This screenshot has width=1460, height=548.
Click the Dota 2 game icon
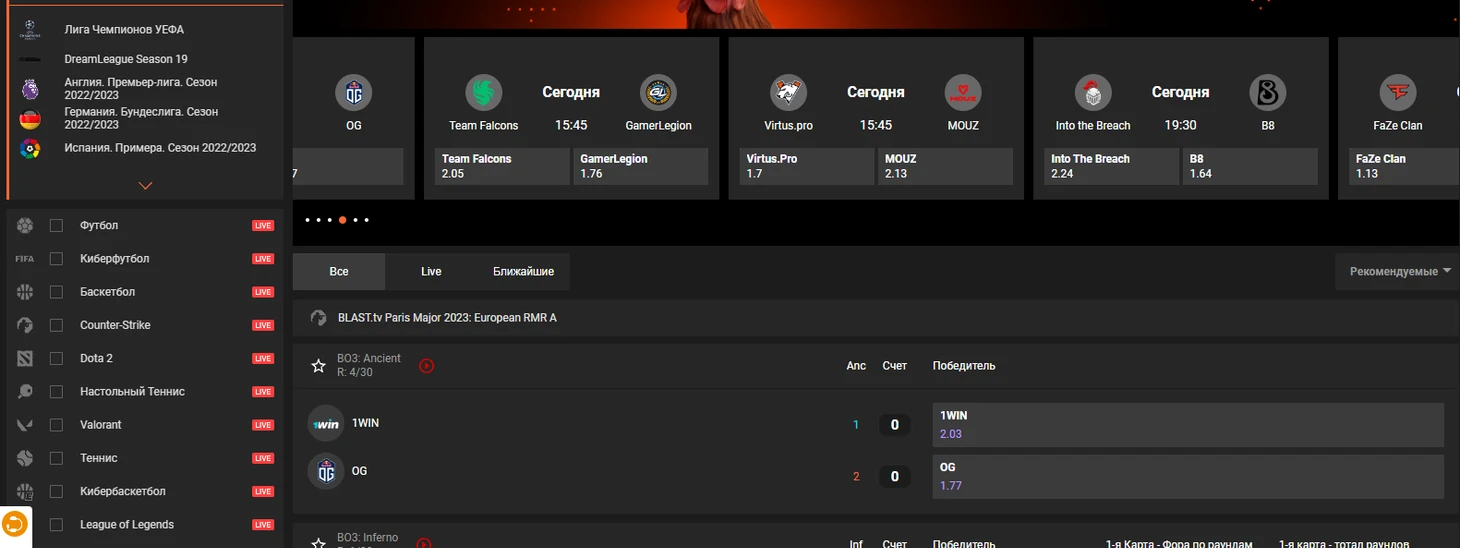click(25, 358)
